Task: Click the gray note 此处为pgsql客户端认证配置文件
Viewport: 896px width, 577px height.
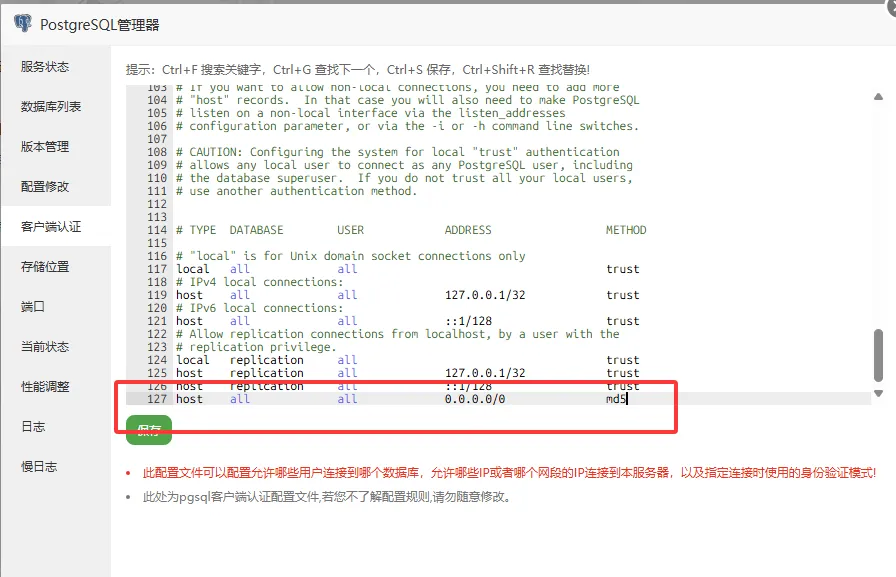Action: pos(326,497)
